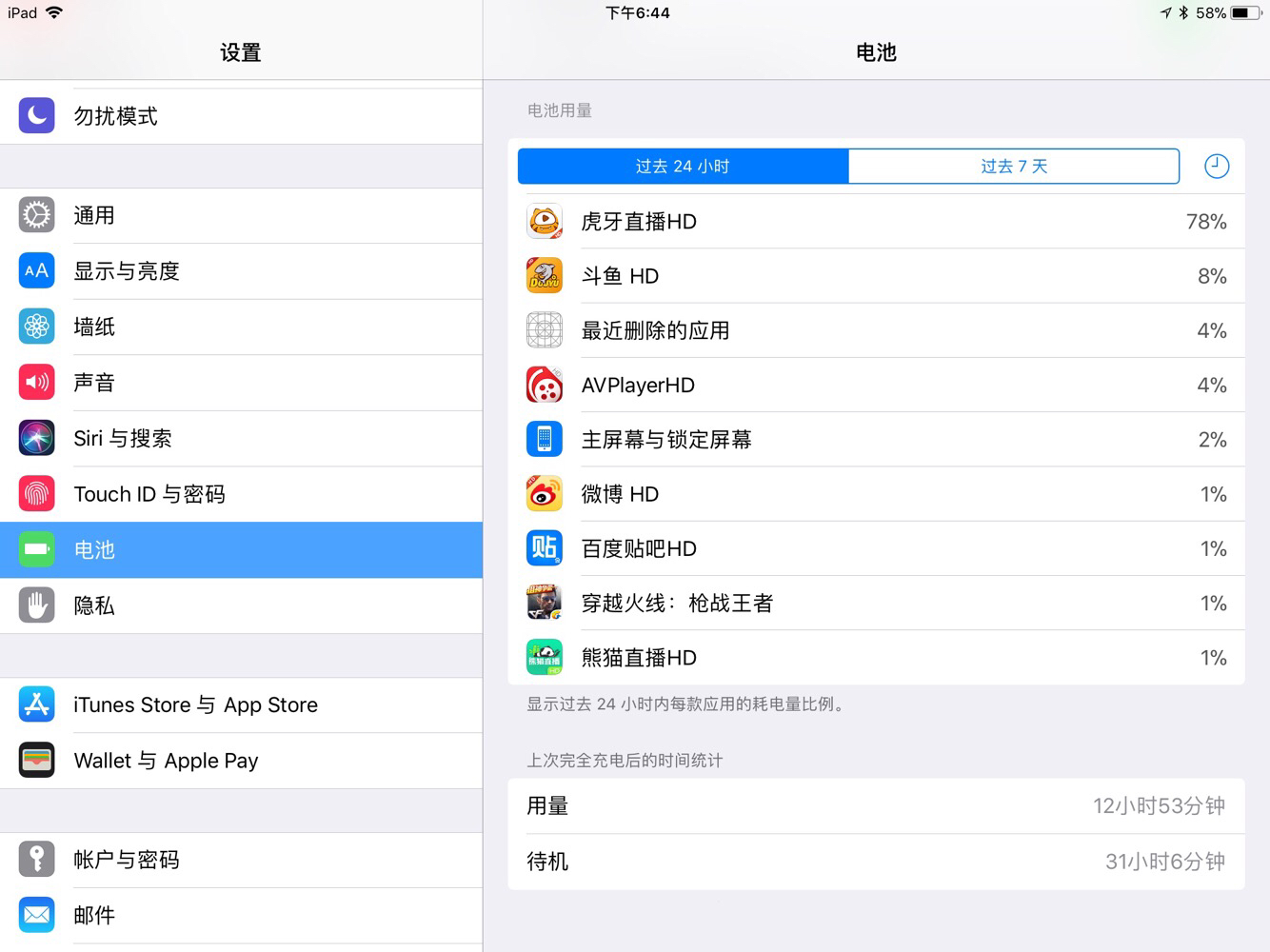Tap the Sounds speaker icon
Image resolution: width=1270 pixels, height=952 pixels.
(x=36, y=383)
